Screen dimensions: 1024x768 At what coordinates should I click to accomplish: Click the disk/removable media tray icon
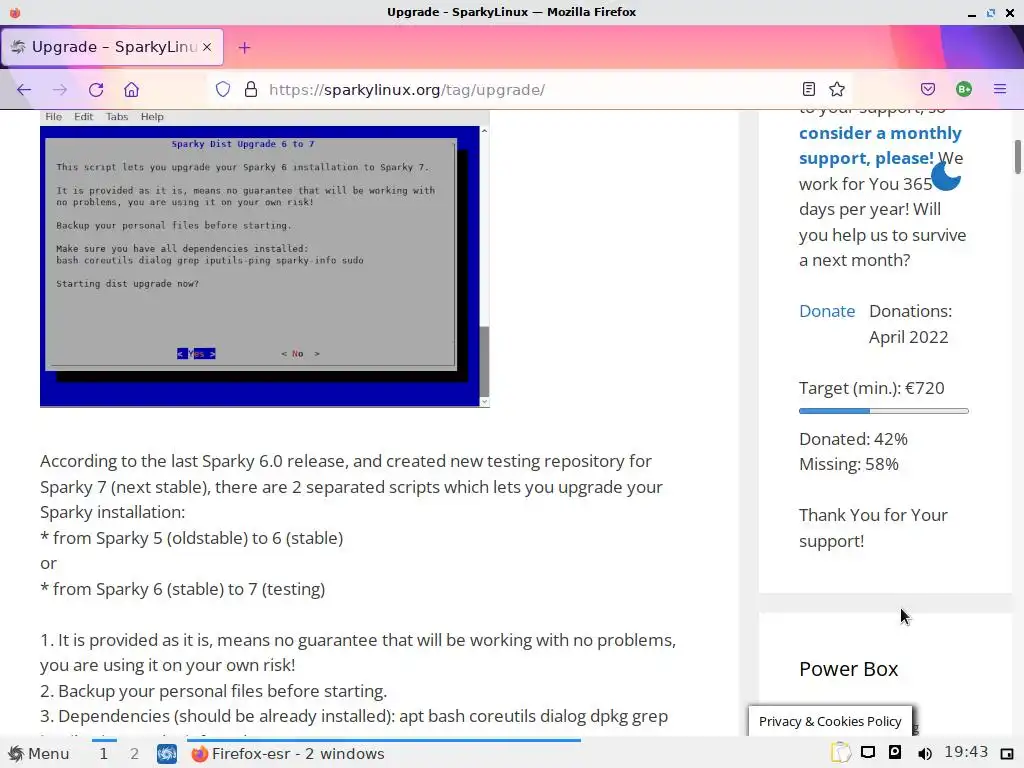895,752
